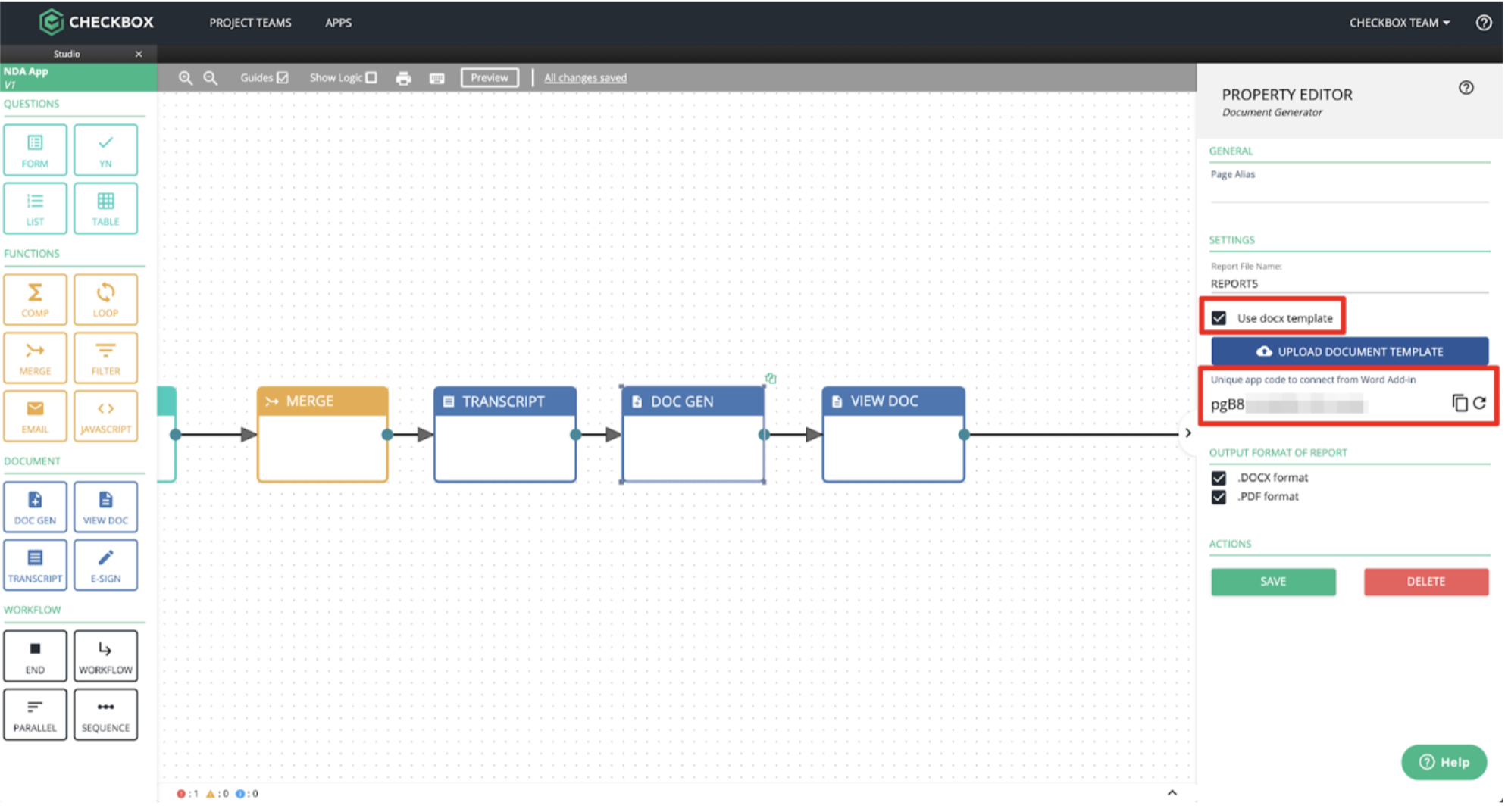Open the keyboard shortcuts icon
1508x812 pixels.
[x=436, y=78]
